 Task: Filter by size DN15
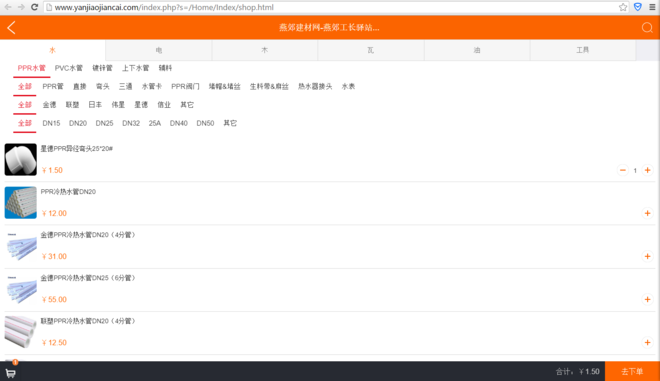tap(51, 123)
